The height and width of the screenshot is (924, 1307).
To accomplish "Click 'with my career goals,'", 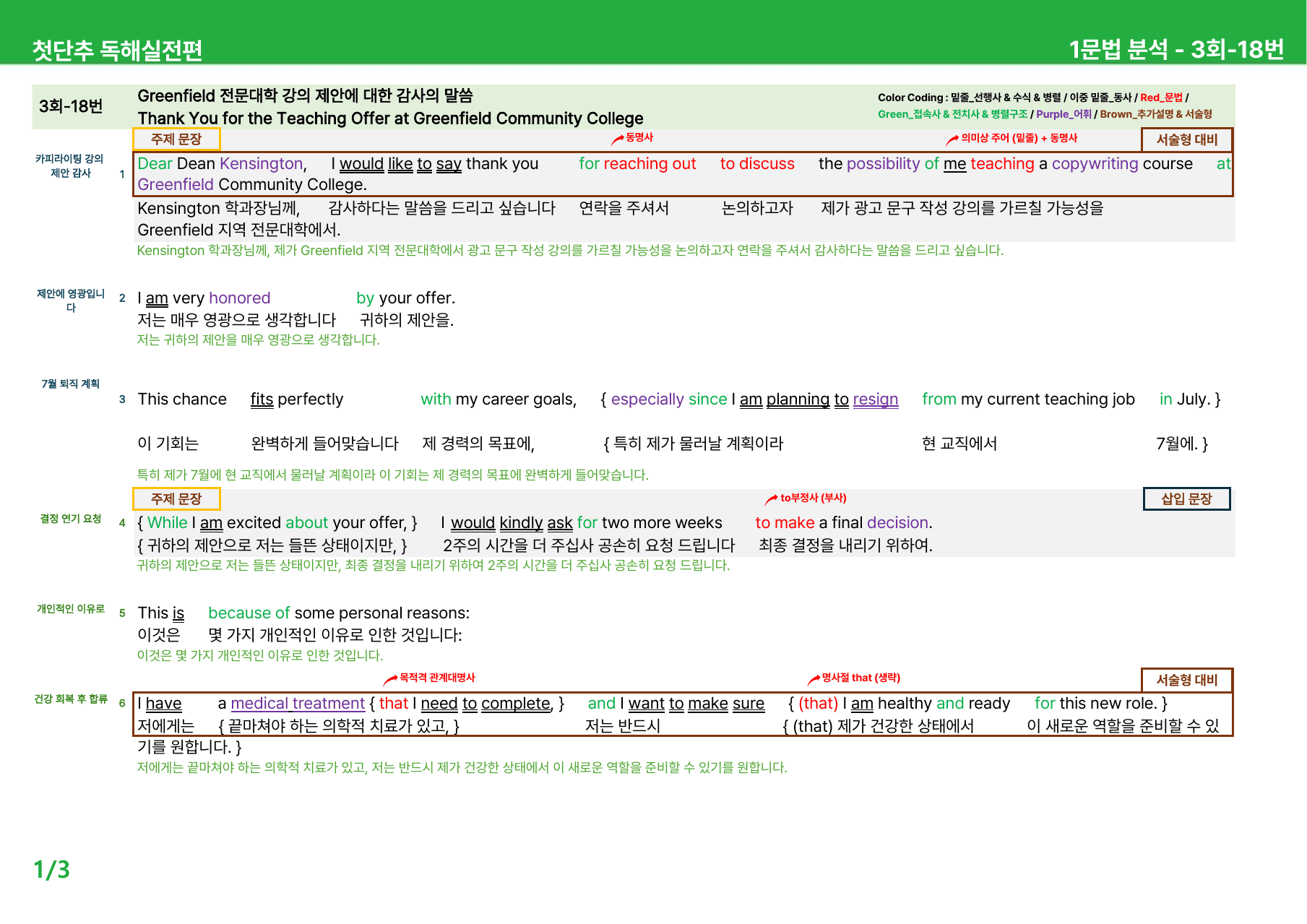I will (x=499, y=400).
